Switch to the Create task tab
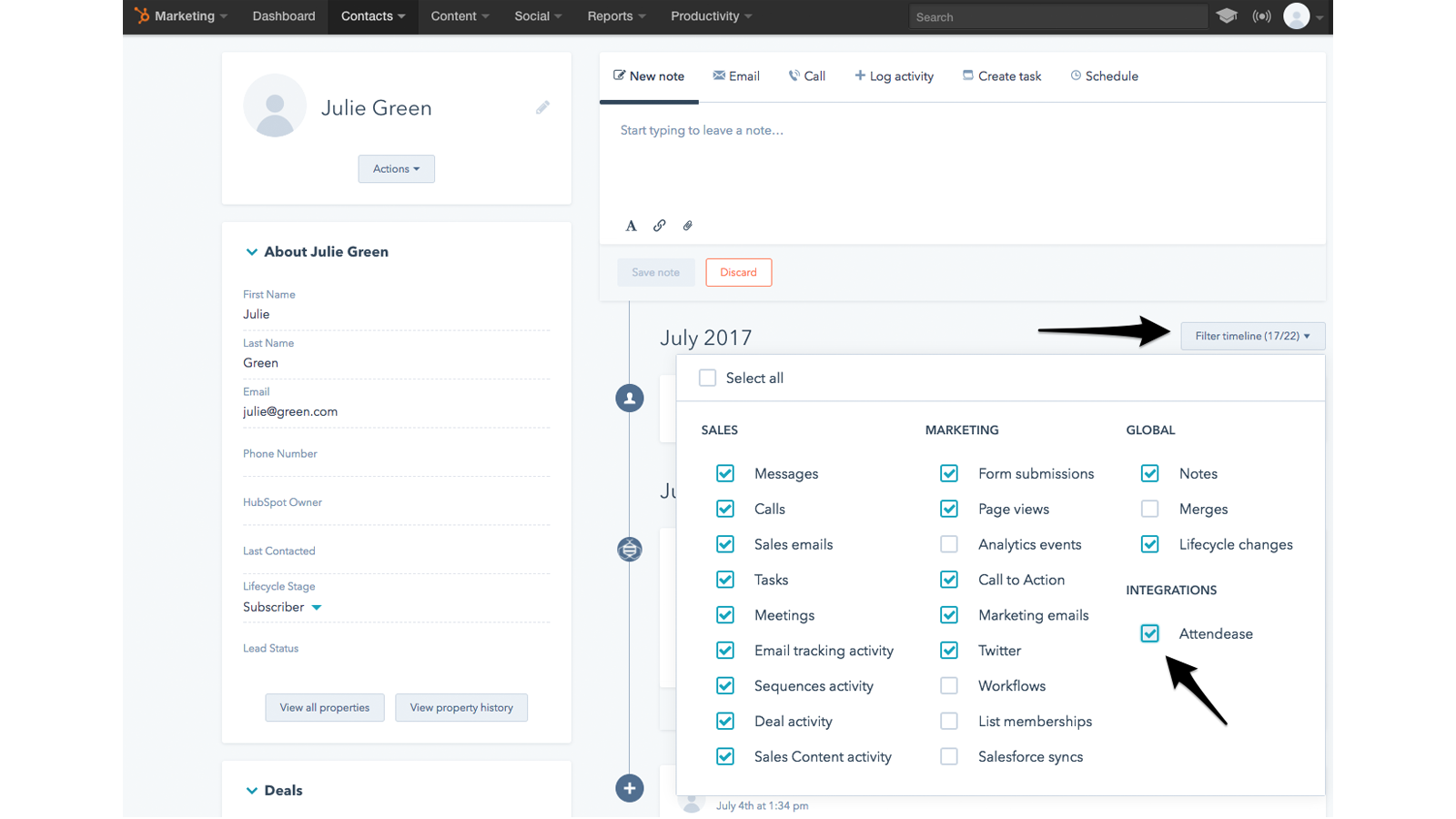 point(1001,76)
